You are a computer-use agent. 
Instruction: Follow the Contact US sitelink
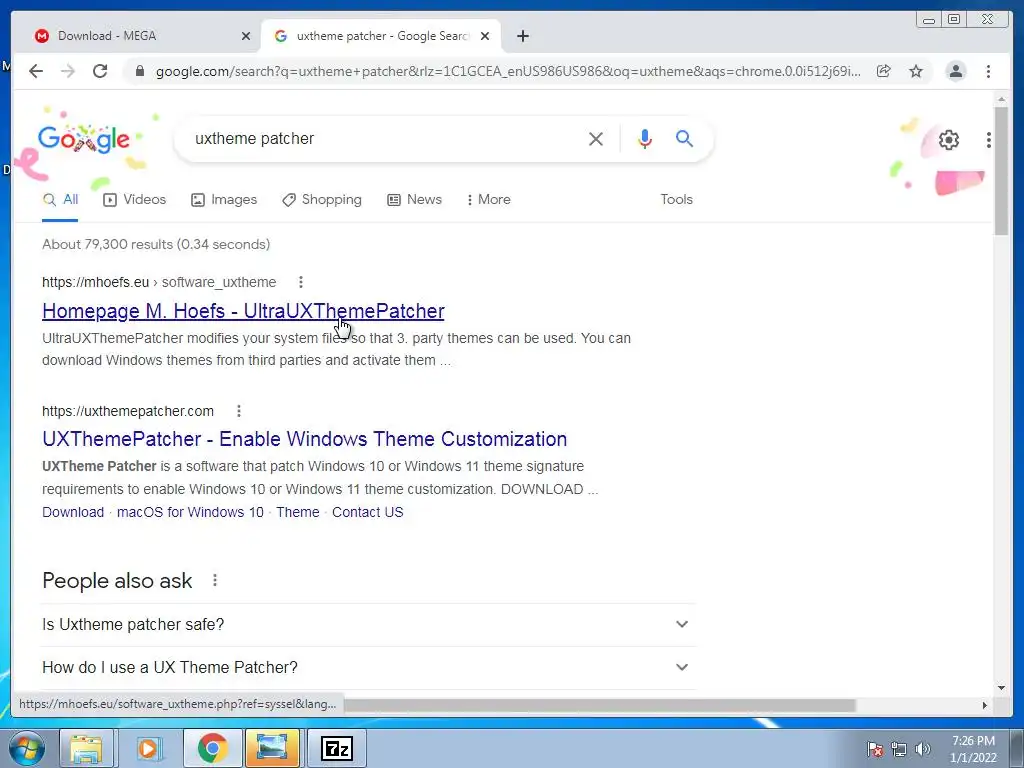tap(368, 513)
